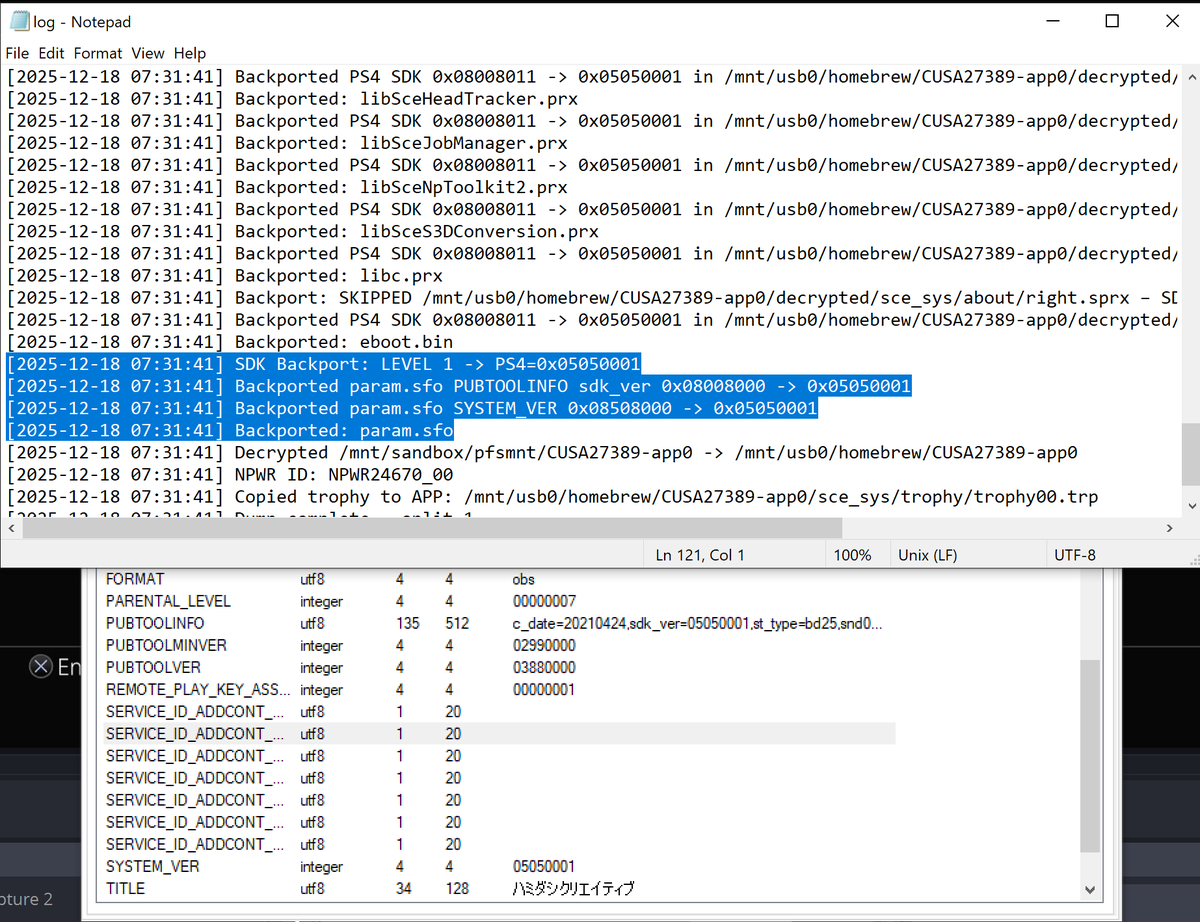Click the SFO table vertical scrollbar thumb
The width and height of the screenshot is (1200, 922).
point(1090,755)
